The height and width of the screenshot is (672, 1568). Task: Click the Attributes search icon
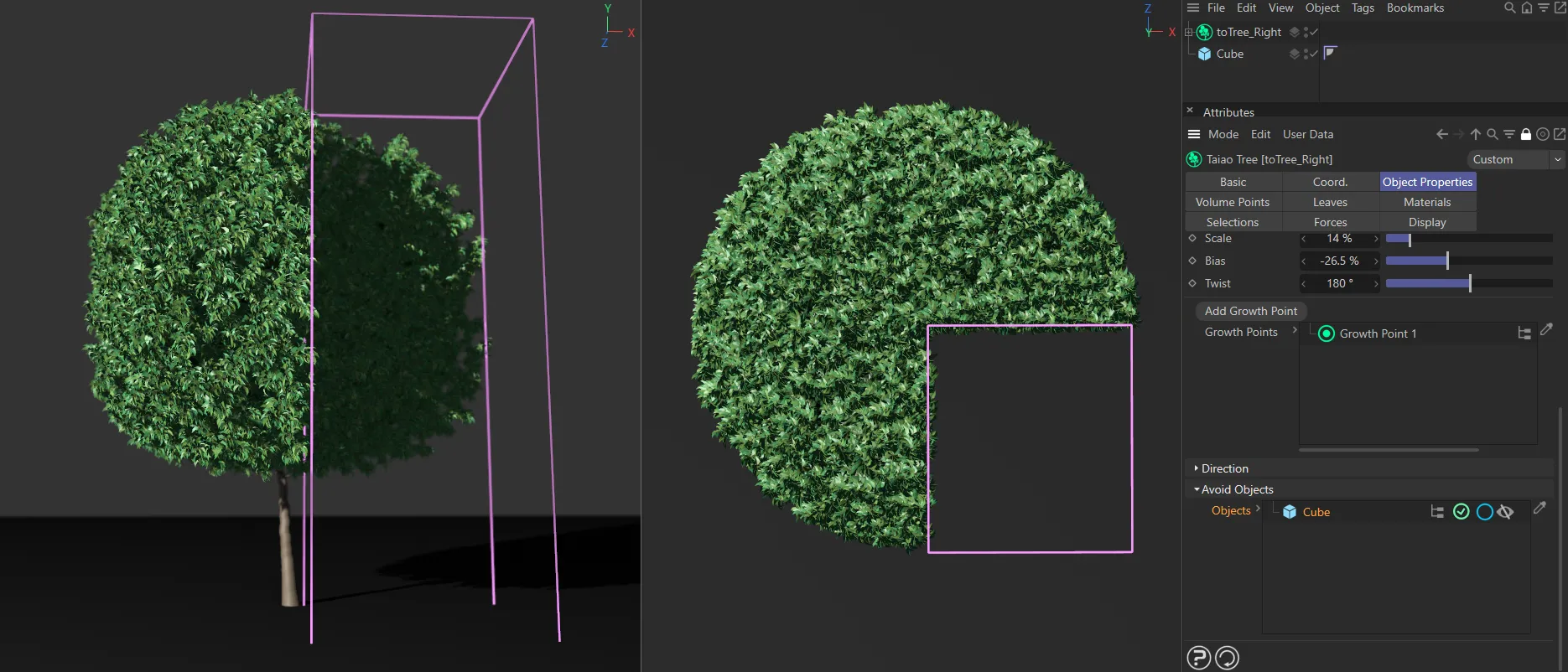click(x=1493, y=134)
